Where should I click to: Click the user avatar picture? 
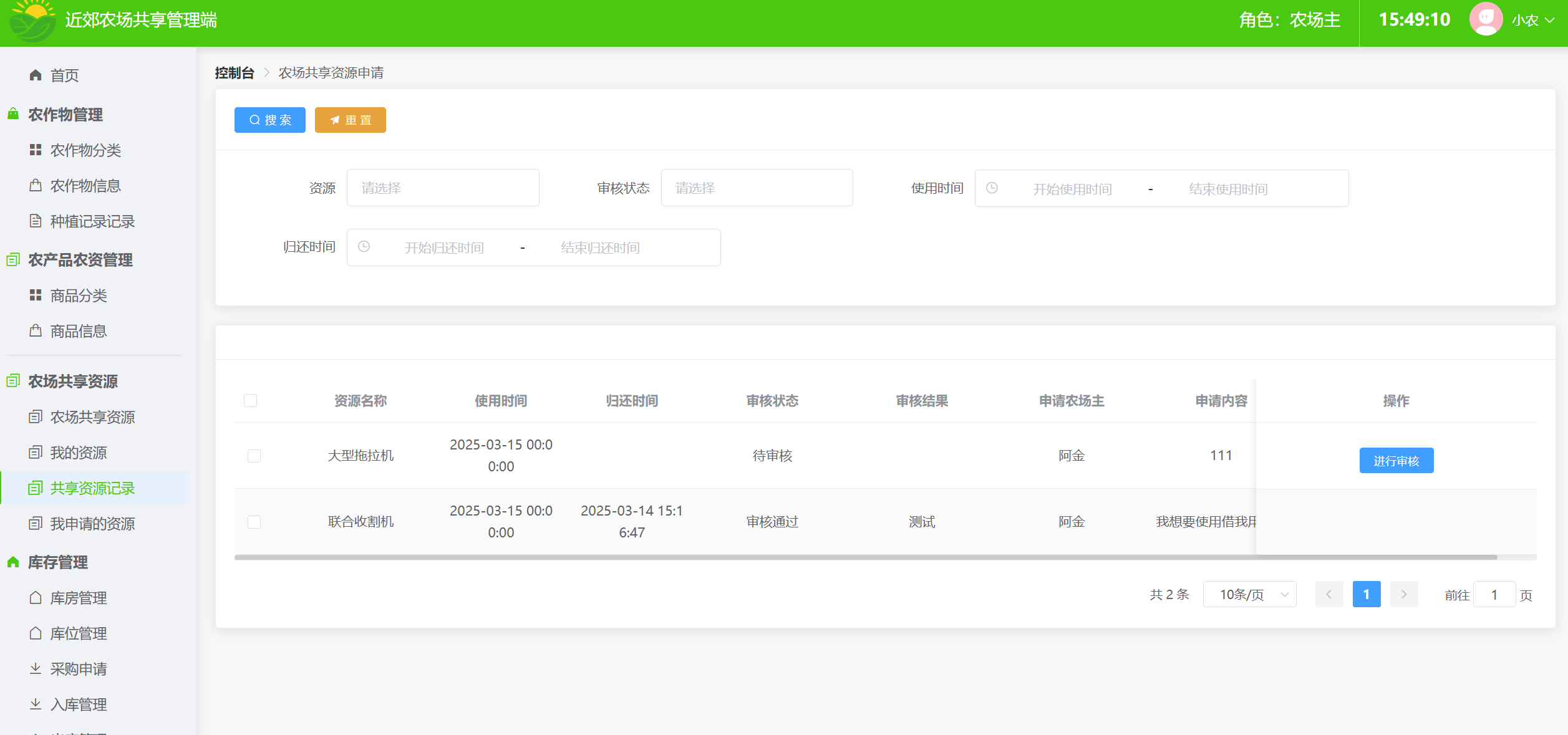coord(1486,19)
